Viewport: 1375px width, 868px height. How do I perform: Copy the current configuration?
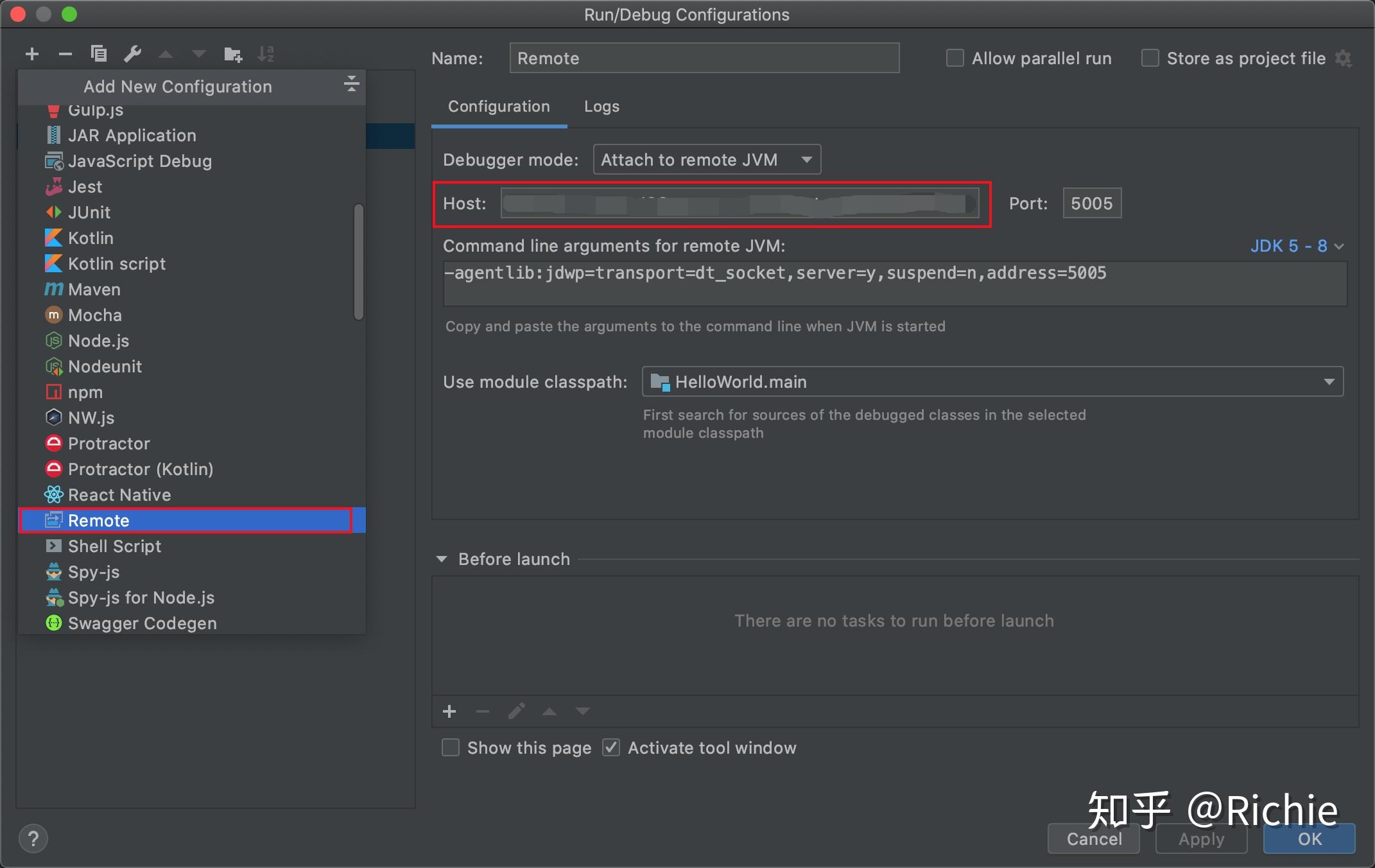tap(99, 54)
